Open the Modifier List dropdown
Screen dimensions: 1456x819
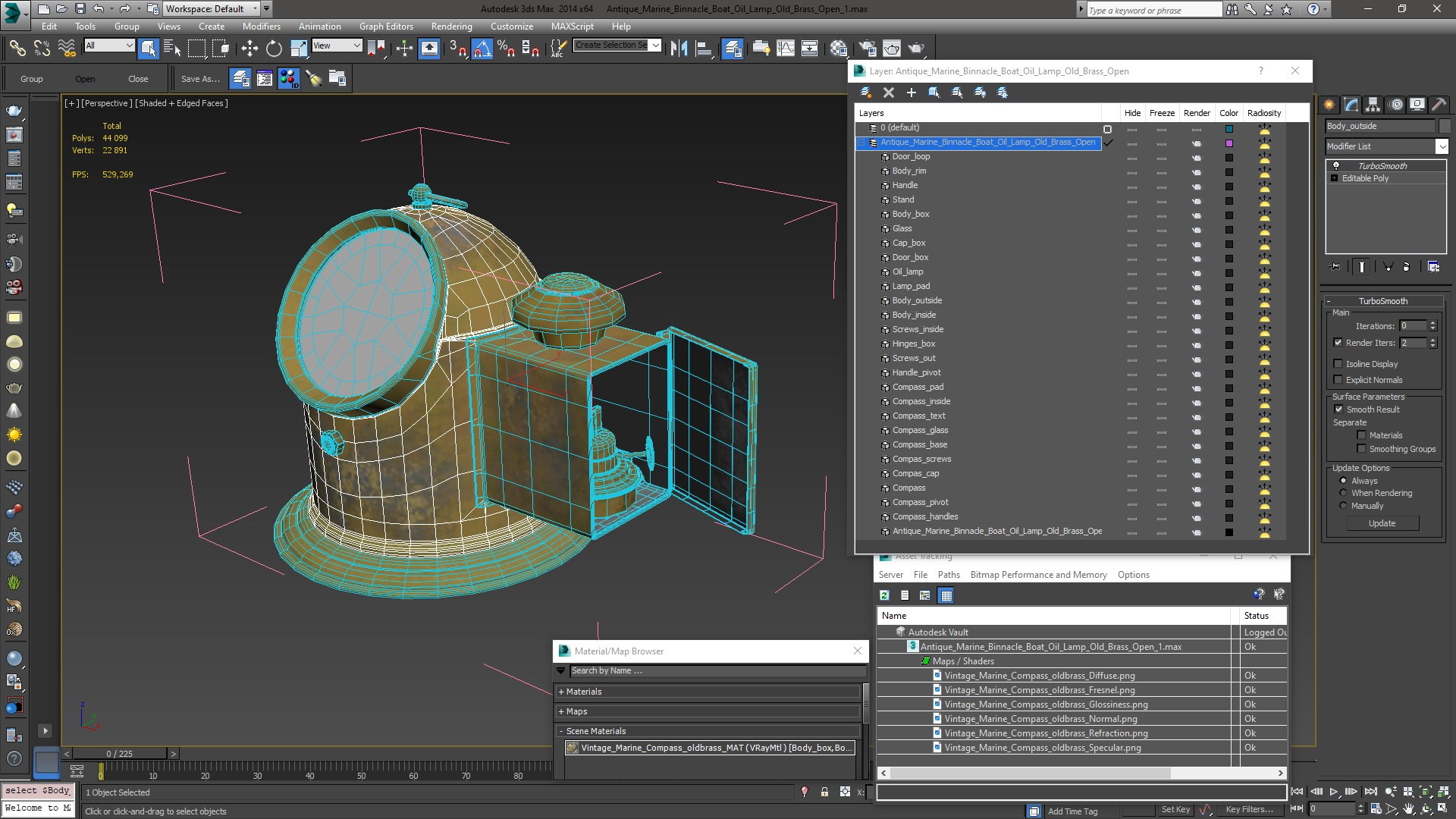[1442, 146]
